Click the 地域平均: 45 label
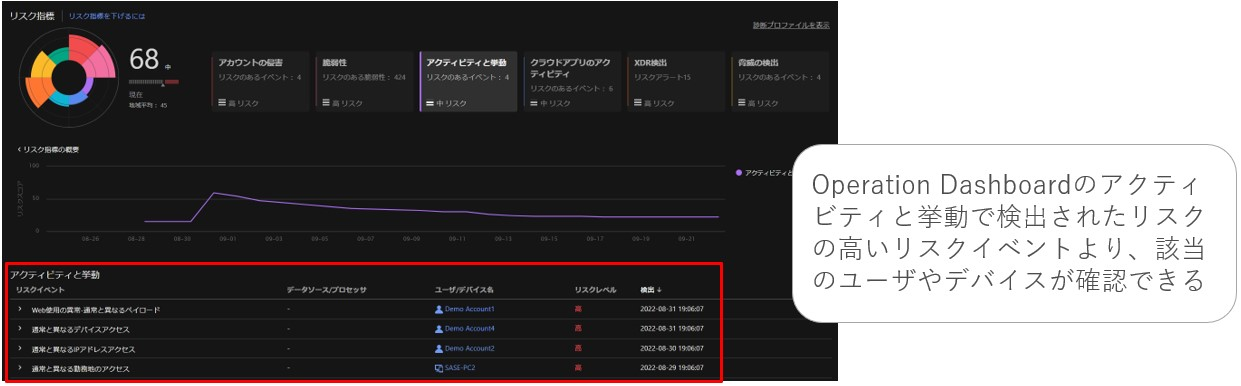Screen dimensions: 1241x386 (148, 104)
